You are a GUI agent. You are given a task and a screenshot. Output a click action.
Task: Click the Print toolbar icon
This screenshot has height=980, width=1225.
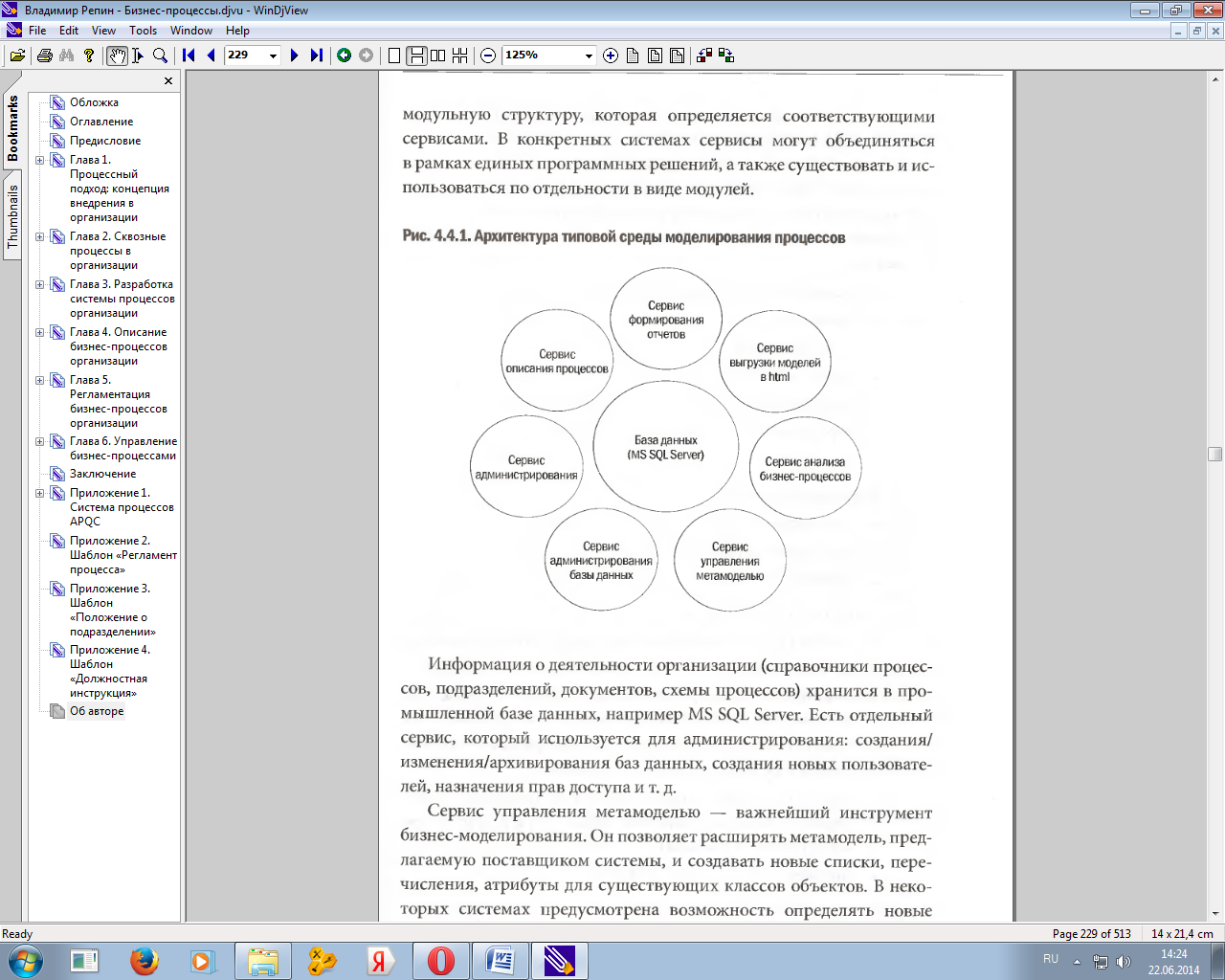click(x=44, y=56)
